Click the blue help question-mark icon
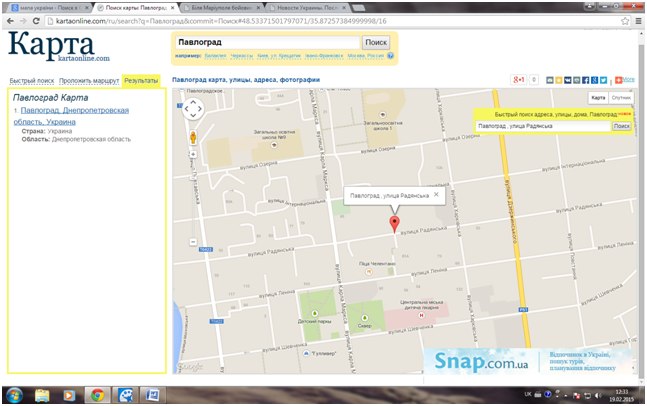Screen dimensions: 647x406 tap(390, 56)
